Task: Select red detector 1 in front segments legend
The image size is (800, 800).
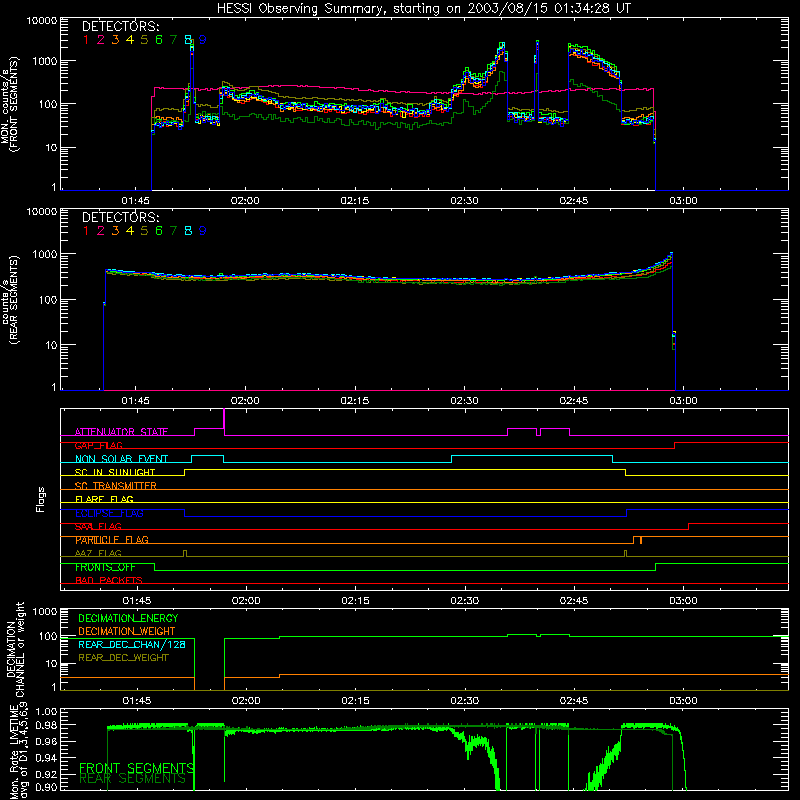Action: tap(86, 40)
